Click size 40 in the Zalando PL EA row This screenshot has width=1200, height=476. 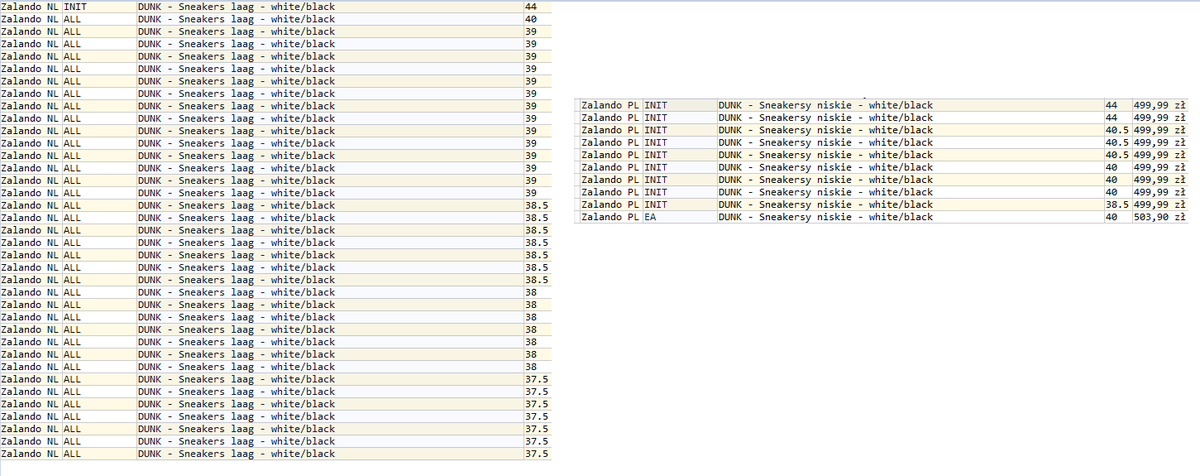(x=1117, y=217)
